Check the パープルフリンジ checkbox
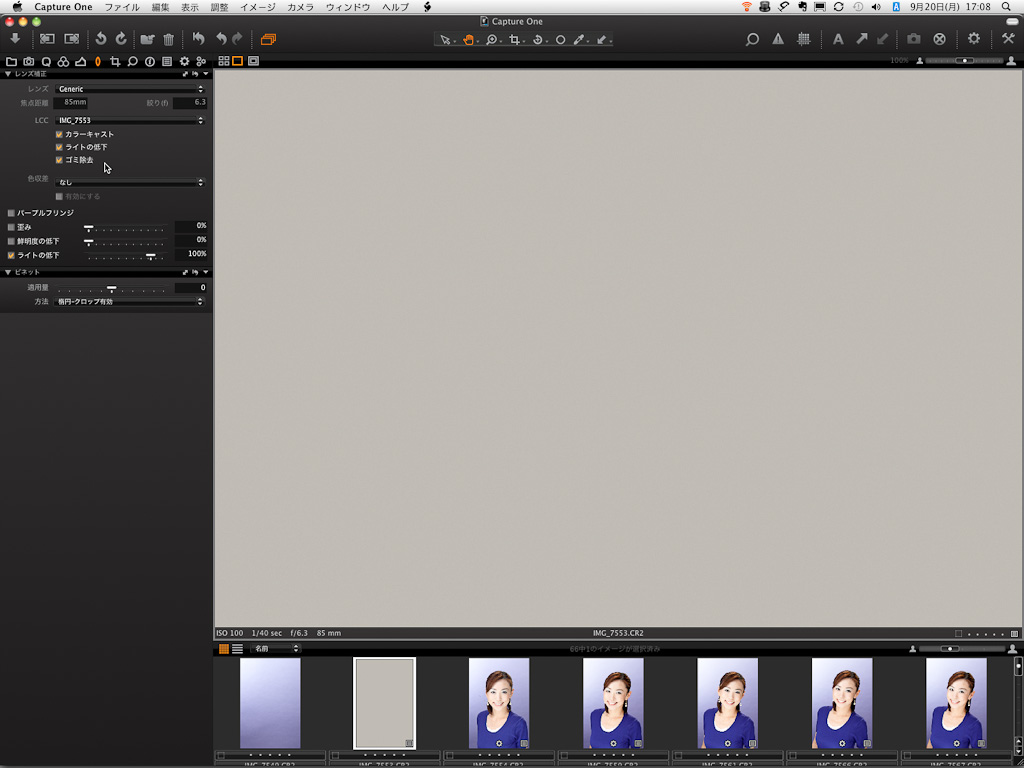The image size is (1024, 768). pyautogui.click(x=11, y=213)
